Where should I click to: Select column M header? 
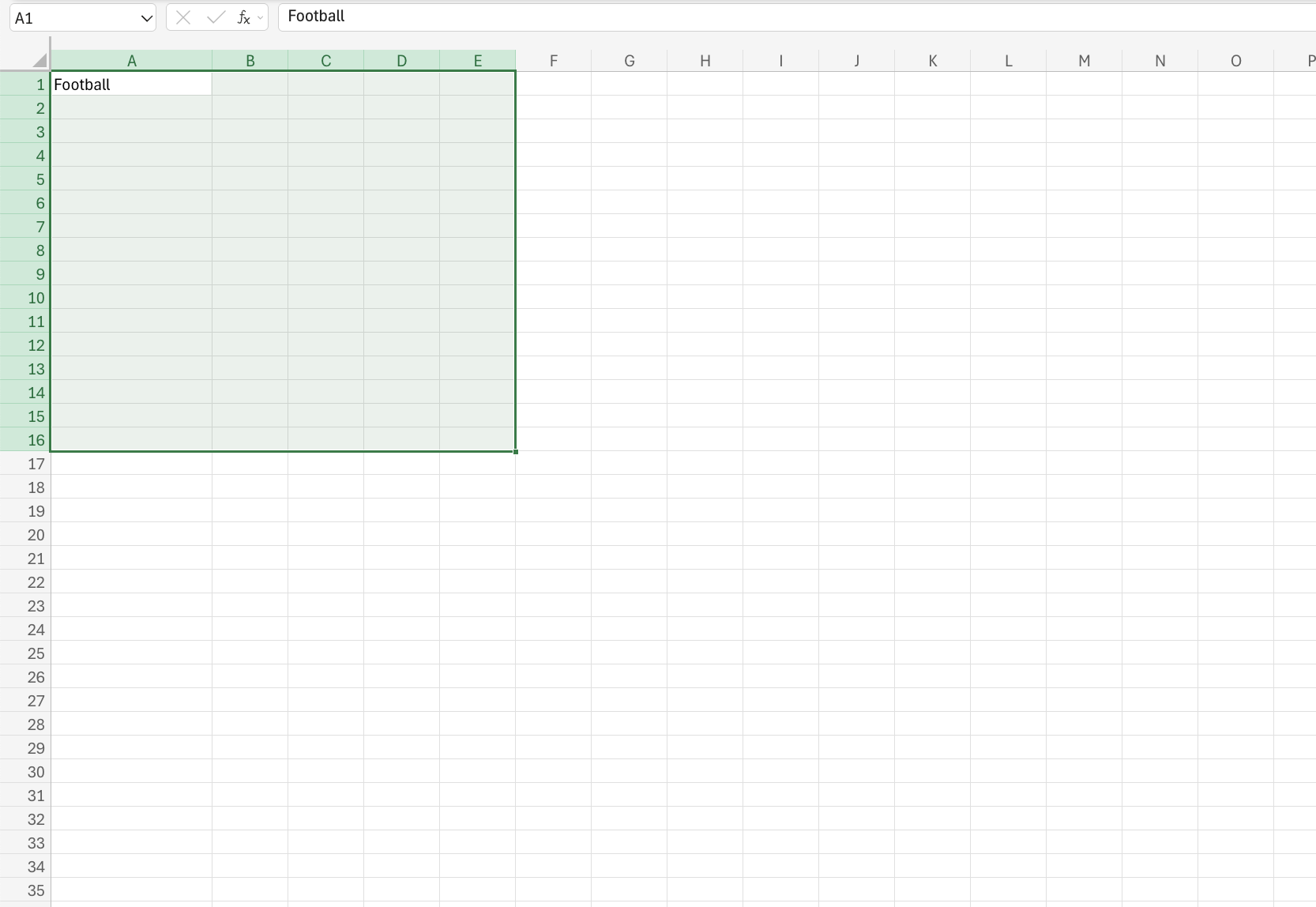click(1083, 60)
